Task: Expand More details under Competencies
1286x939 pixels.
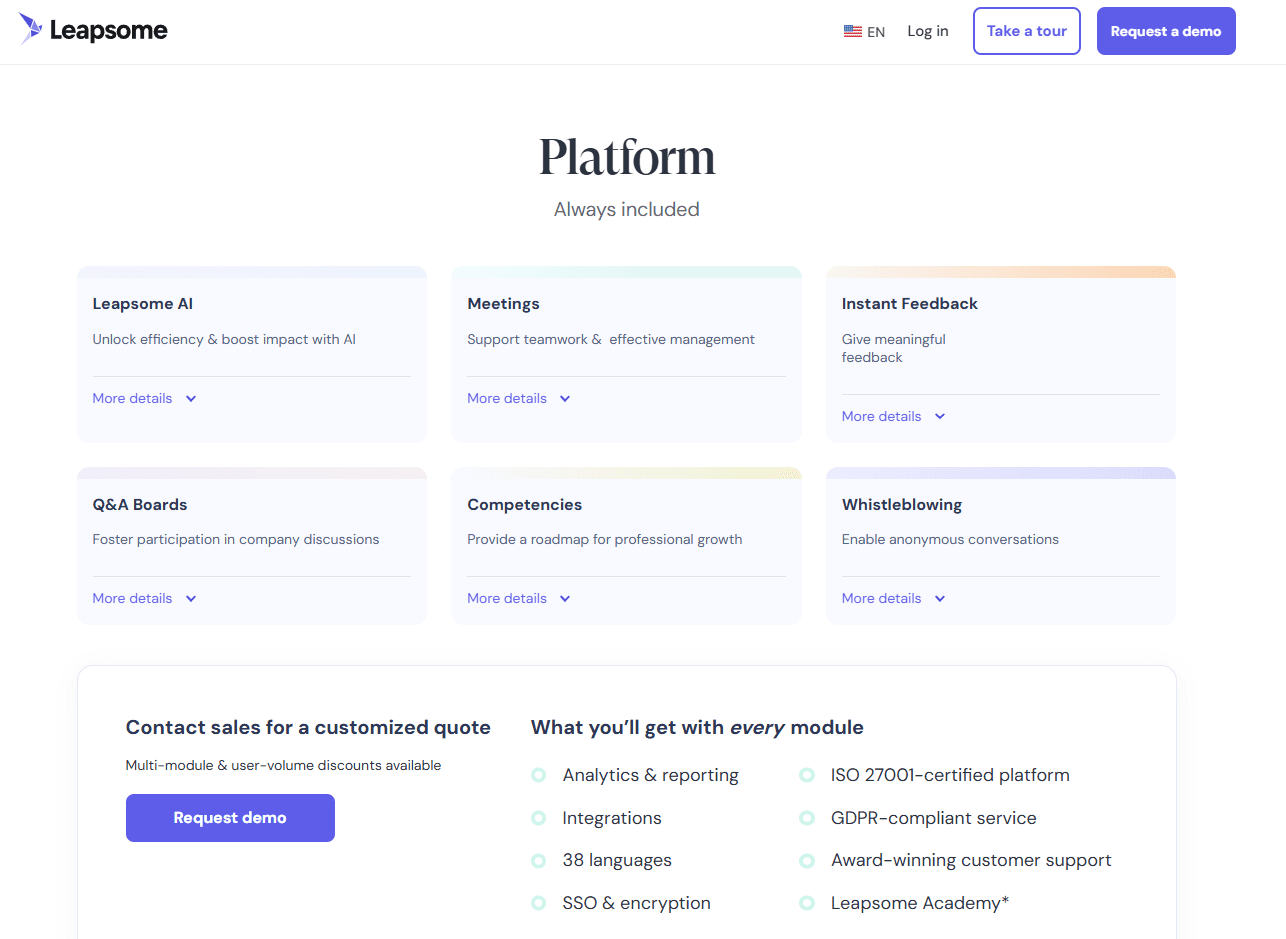Action: coord(519,598)
